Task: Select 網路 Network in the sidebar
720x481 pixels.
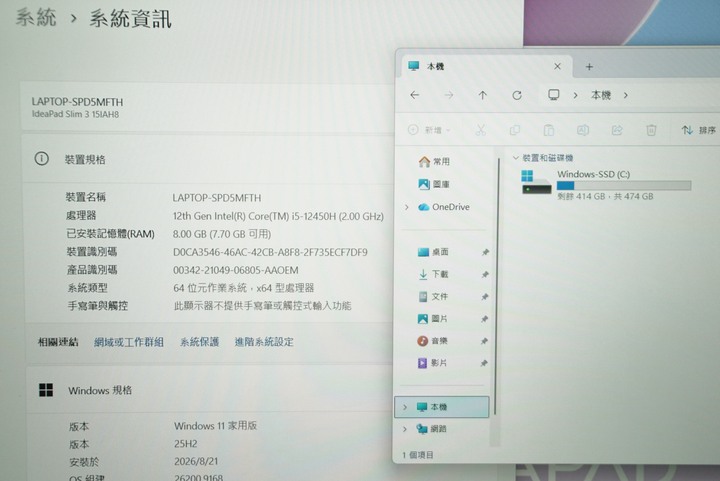Action: pos(431,429)
